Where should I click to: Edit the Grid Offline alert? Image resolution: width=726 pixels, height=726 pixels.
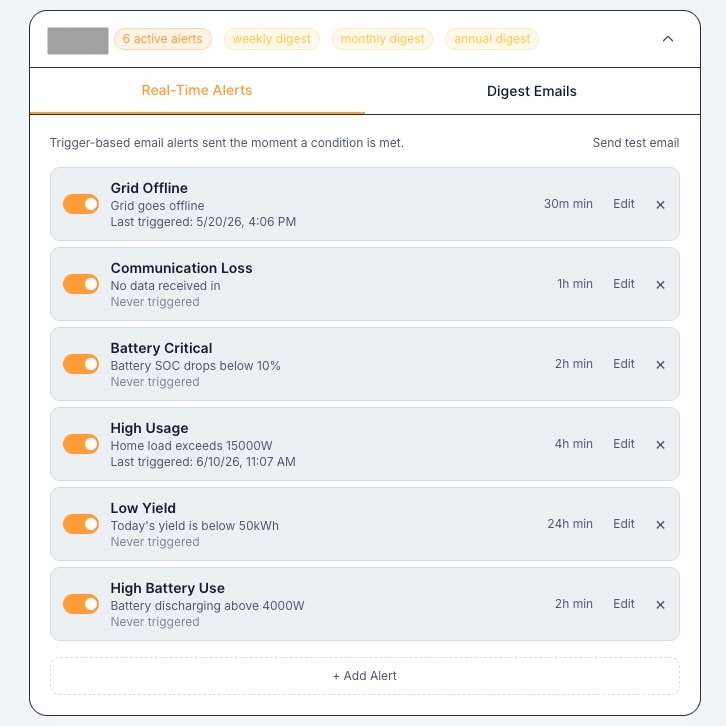point(624,204)
